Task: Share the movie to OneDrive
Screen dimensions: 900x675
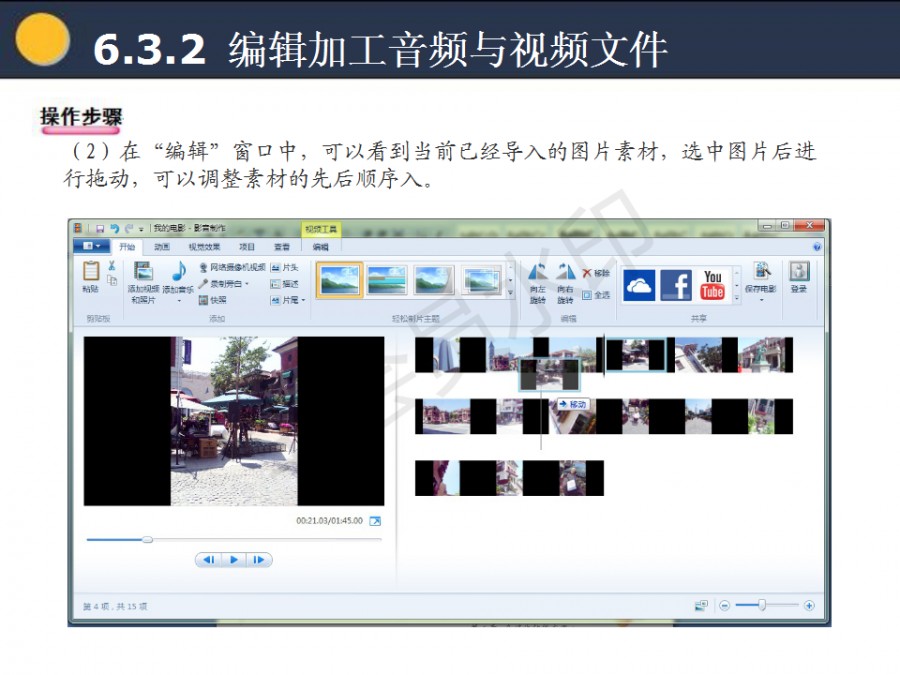Action: (x=640, y=286)
